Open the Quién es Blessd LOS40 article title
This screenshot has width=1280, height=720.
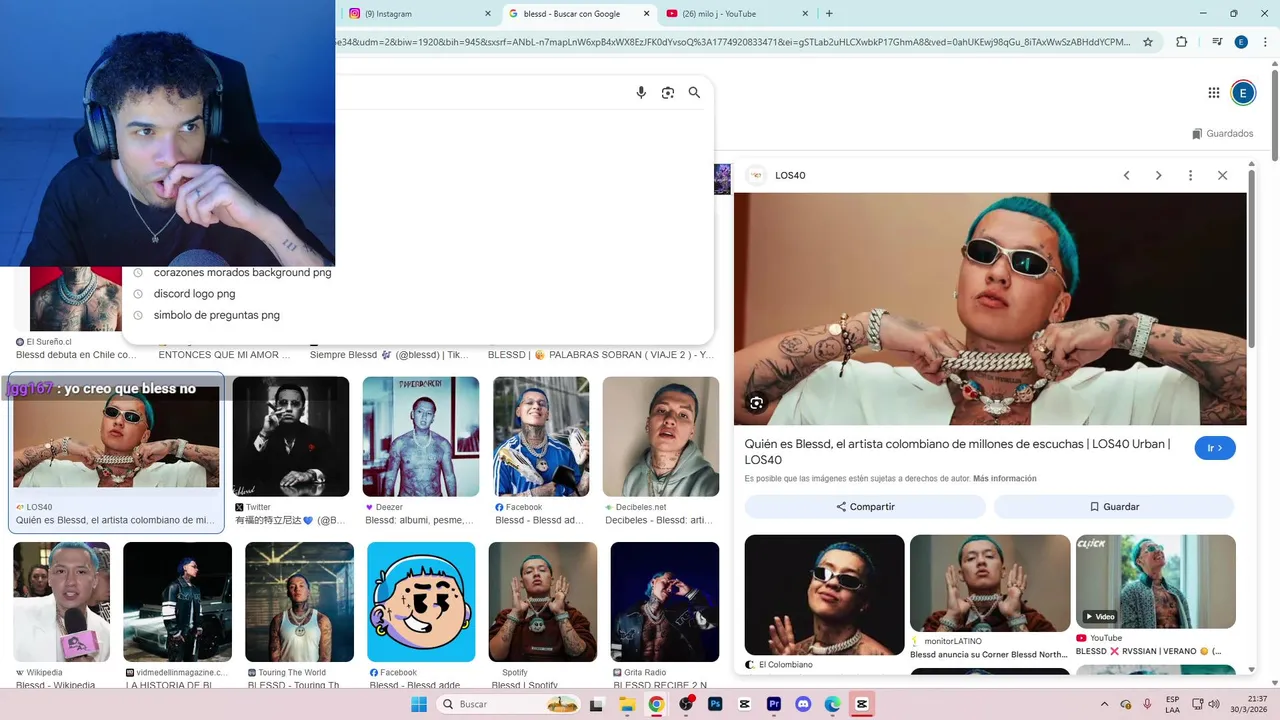click(957, 452)
